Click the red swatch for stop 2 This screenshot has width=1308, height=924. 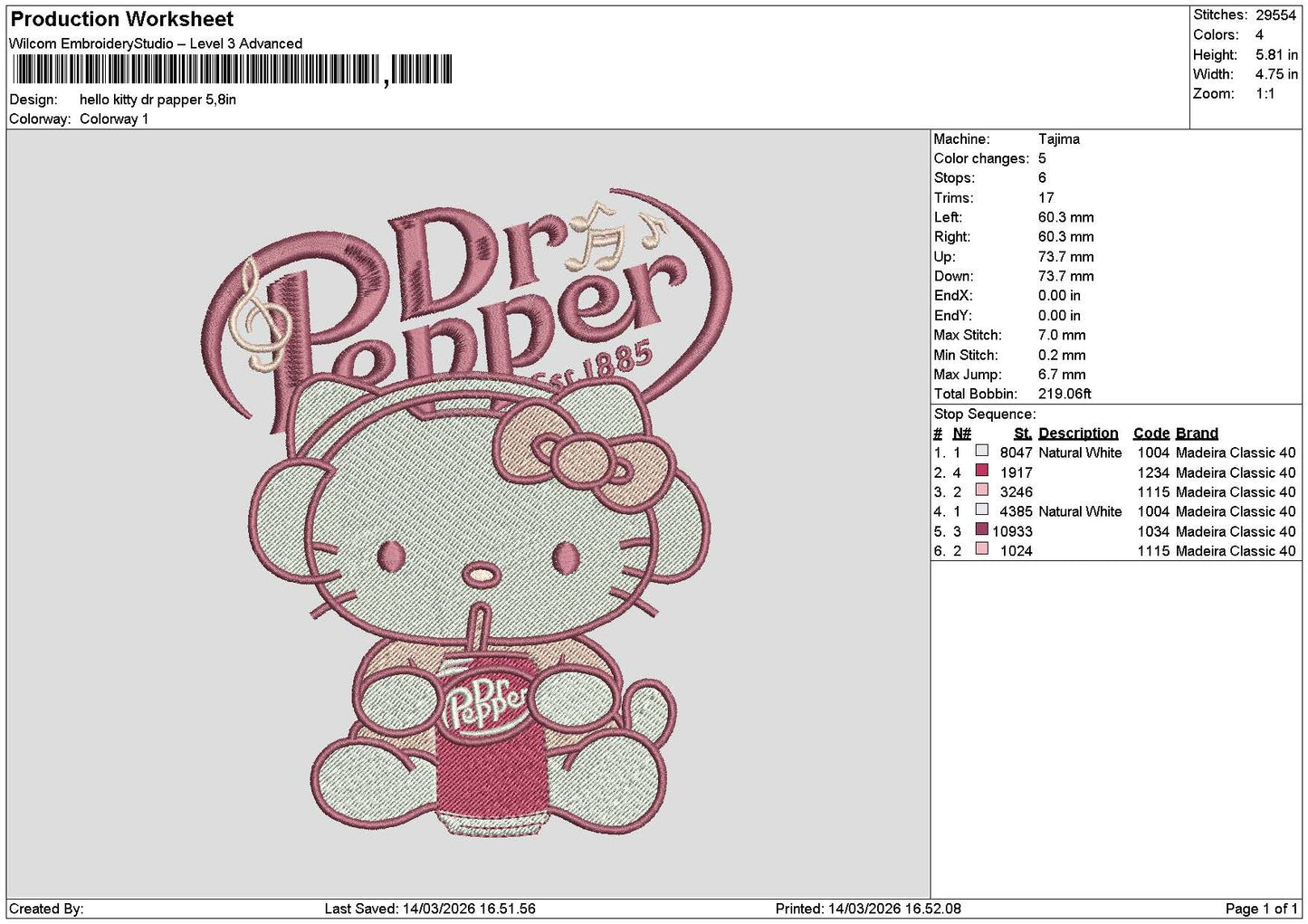[982, 472]
